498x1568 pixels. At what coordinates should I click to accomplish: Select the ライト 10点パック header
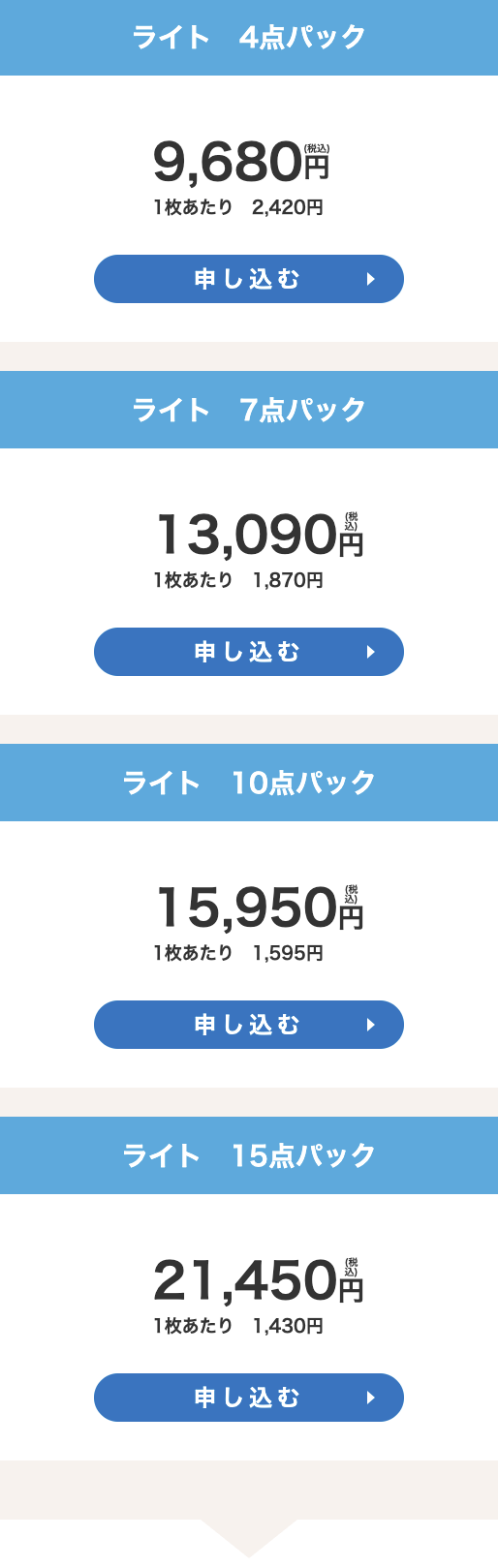pyautogui.click(x=249, y=783)
